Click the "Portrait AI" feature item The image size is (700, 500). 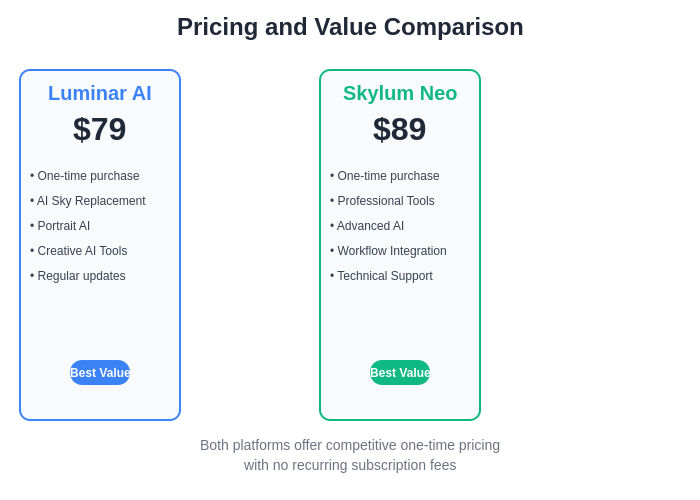[x=60, y=226]
